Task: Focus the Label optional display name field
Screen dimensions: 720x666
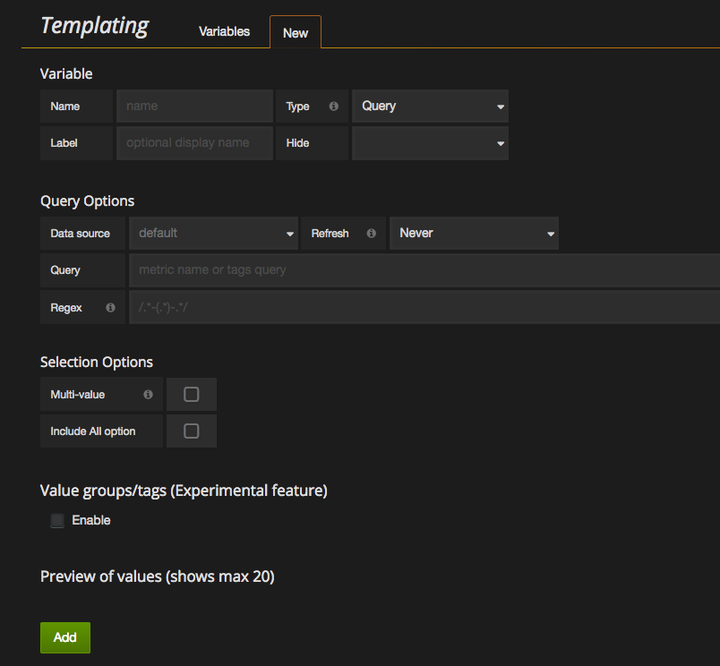Action: [194, 143]
